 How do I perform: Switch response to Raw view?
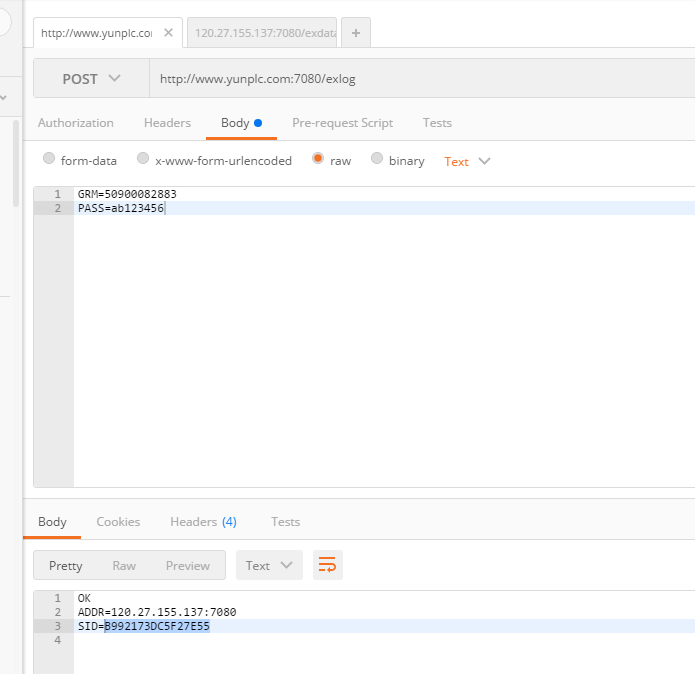click(124, 565)
